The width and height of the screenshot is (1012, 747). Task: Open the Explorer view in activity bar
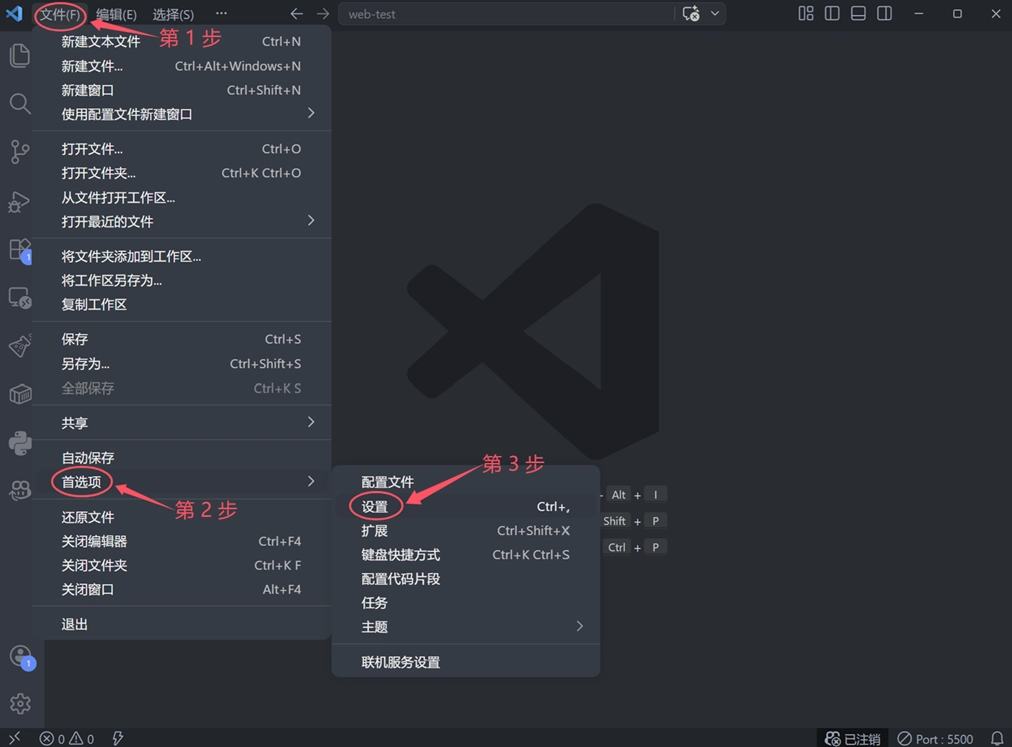[20, 56]
